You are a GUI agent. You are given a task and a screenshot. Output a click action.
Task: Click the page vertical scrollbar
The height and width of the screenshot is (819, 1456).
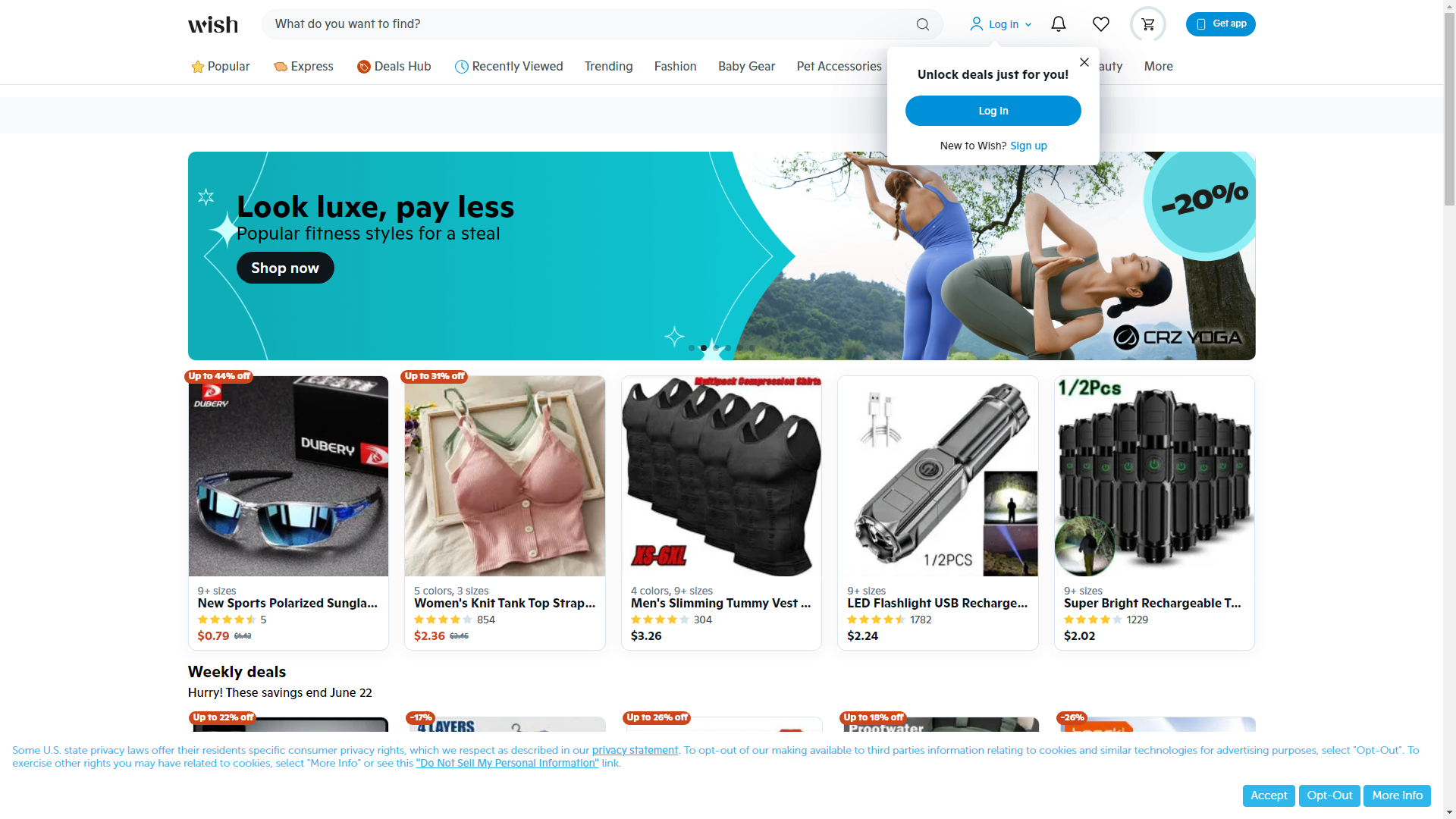coord(1449,409)
